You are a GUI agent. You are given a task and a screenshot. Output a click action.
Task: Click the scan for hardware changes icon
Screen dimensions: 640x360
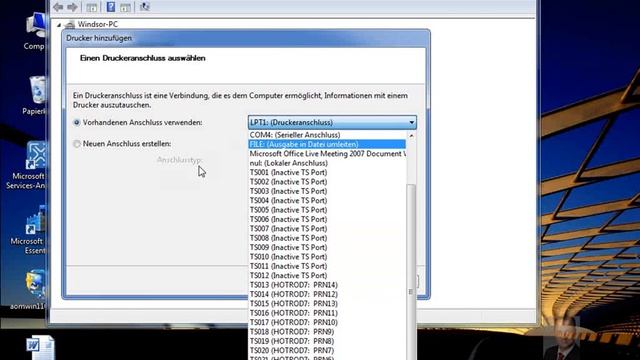pyautogui.click(x=144, y=7)
